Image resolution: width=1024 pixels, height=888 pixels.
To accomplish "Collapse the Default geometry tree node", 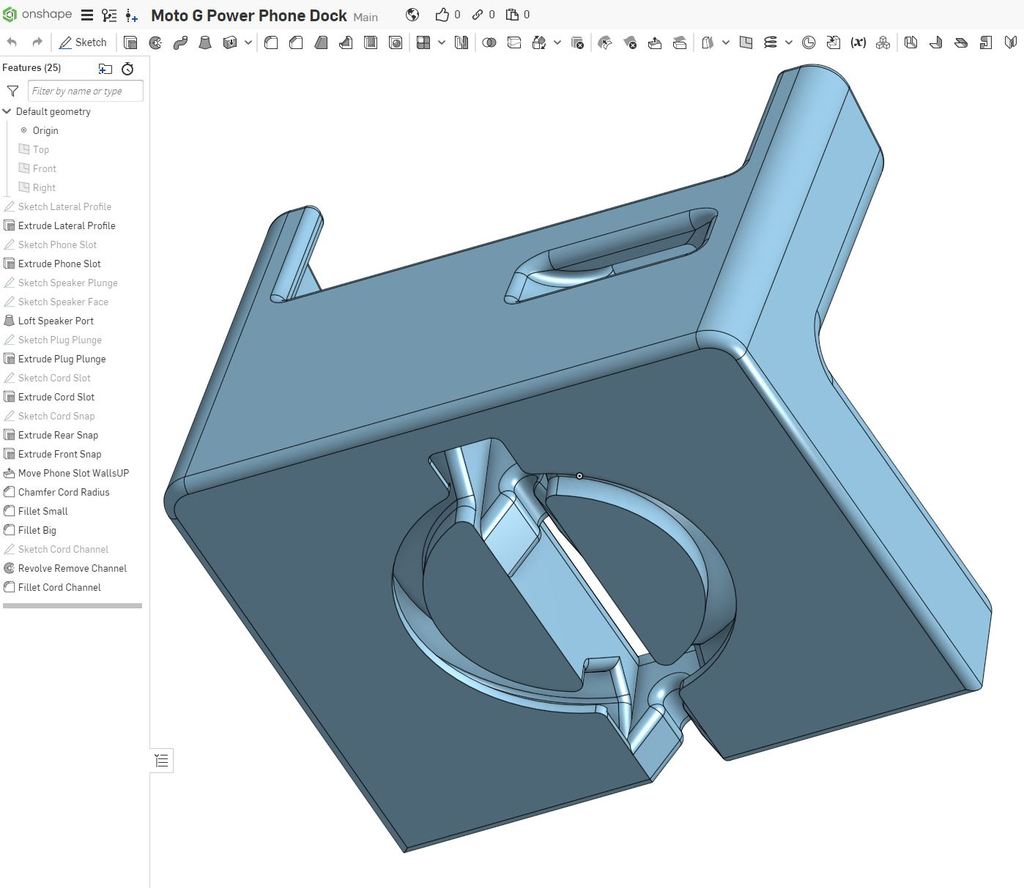I will pyautogui.click(x=8, y=111).
